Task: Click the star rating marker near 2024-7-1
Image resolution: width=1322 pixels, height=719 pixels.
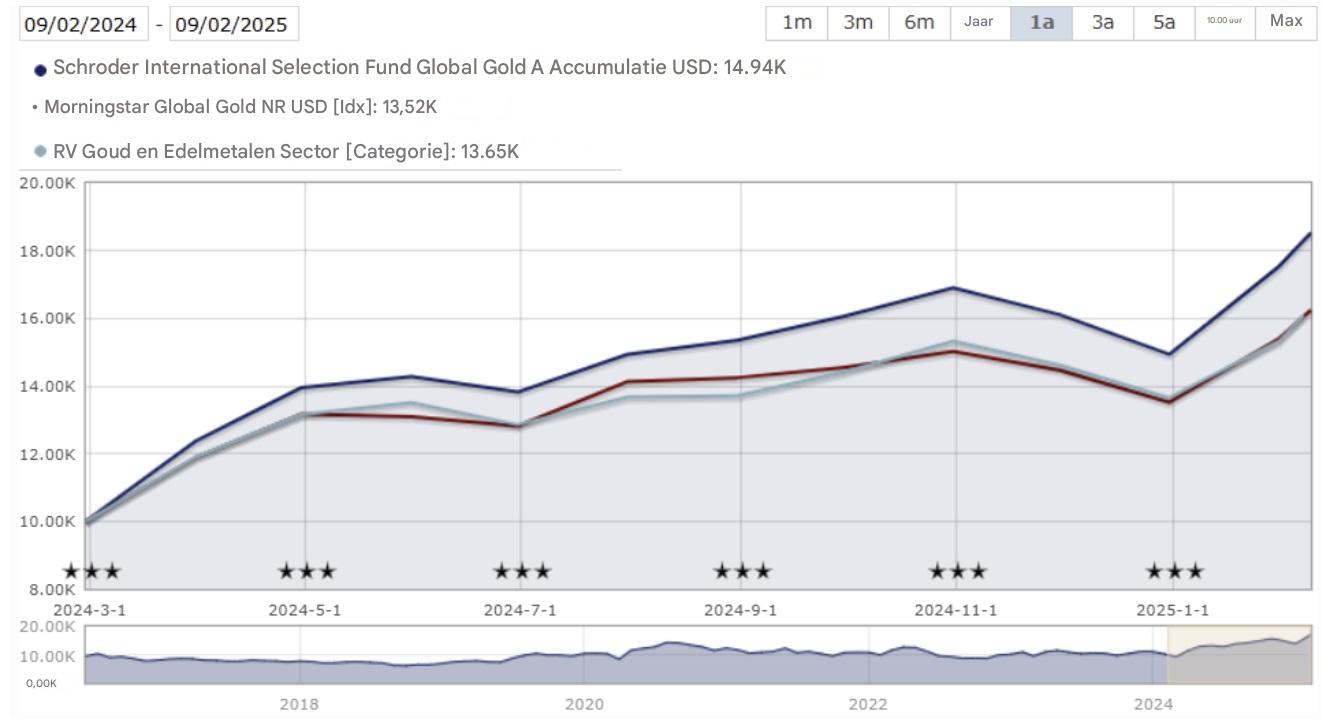Action: (x=522, y=572)
